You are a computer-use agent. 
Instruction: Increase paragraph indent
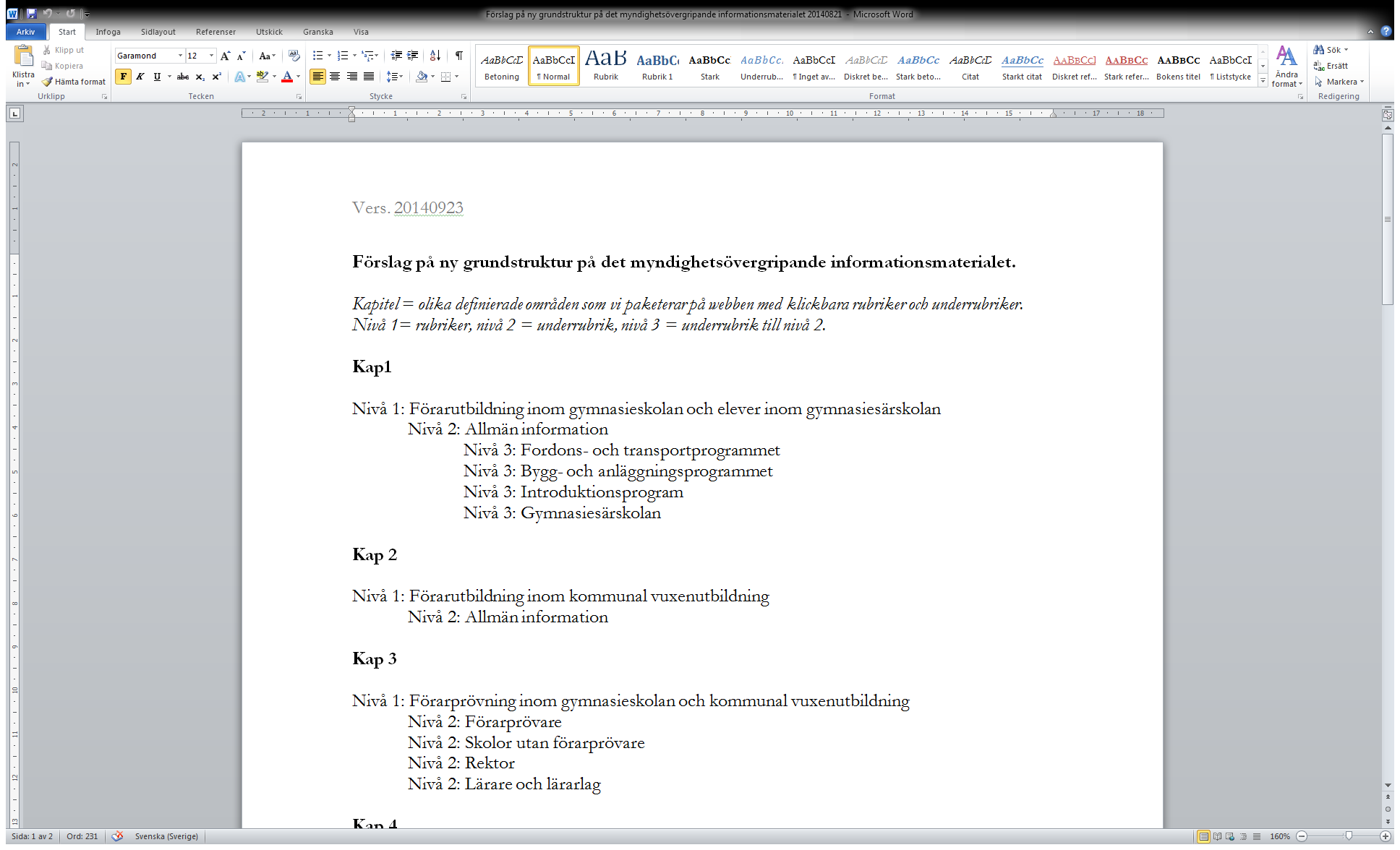[413, 56]
